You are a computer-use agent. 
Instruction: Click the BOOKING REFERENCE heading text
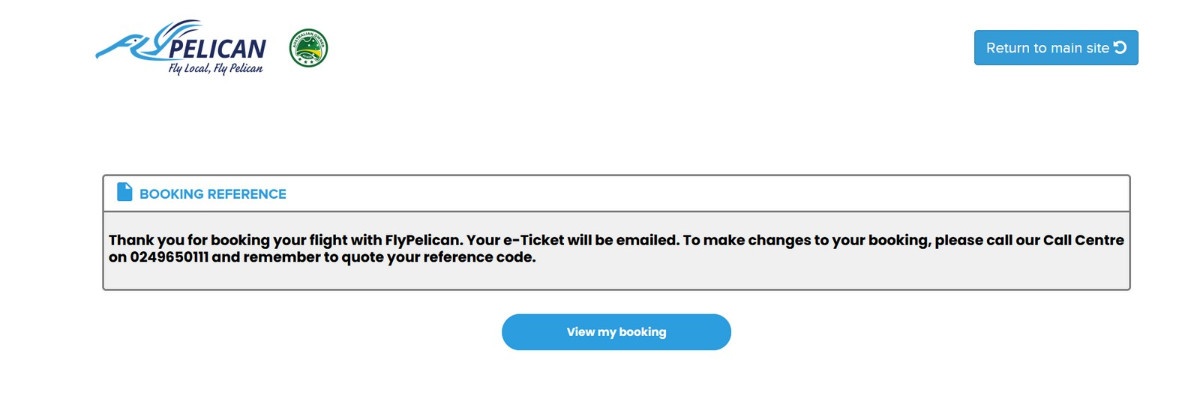click(x=212, y=194)
